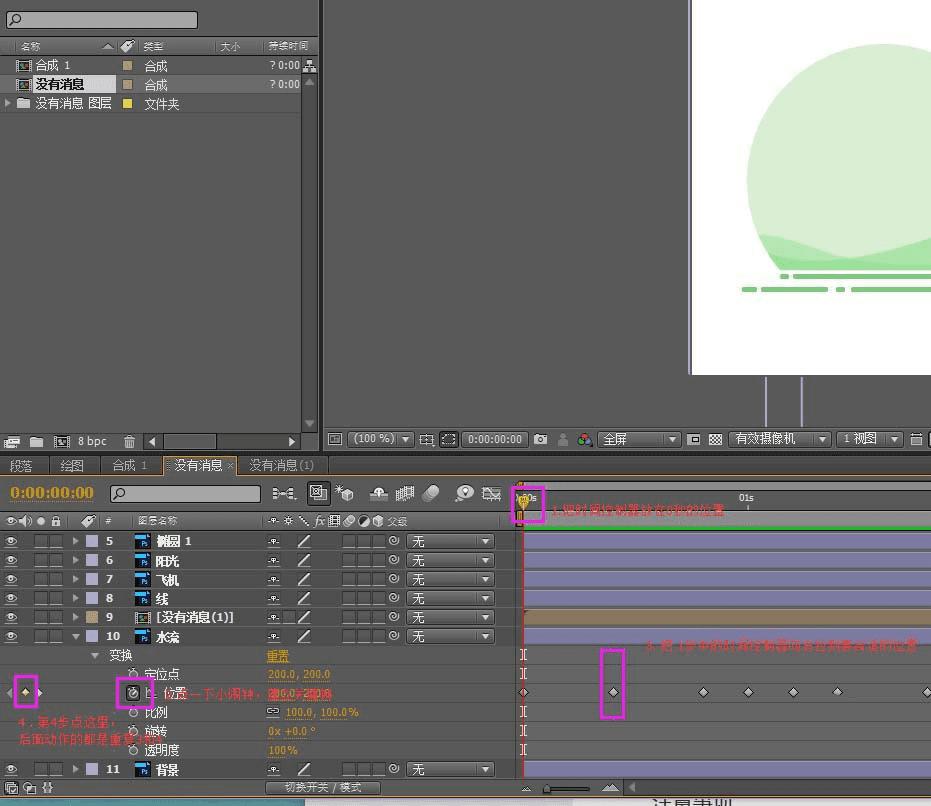Image resolution: width=931 pixels, height=806 pixels.
Task: Open the graph editor icon in timeline
Action: tap(491, 493)
